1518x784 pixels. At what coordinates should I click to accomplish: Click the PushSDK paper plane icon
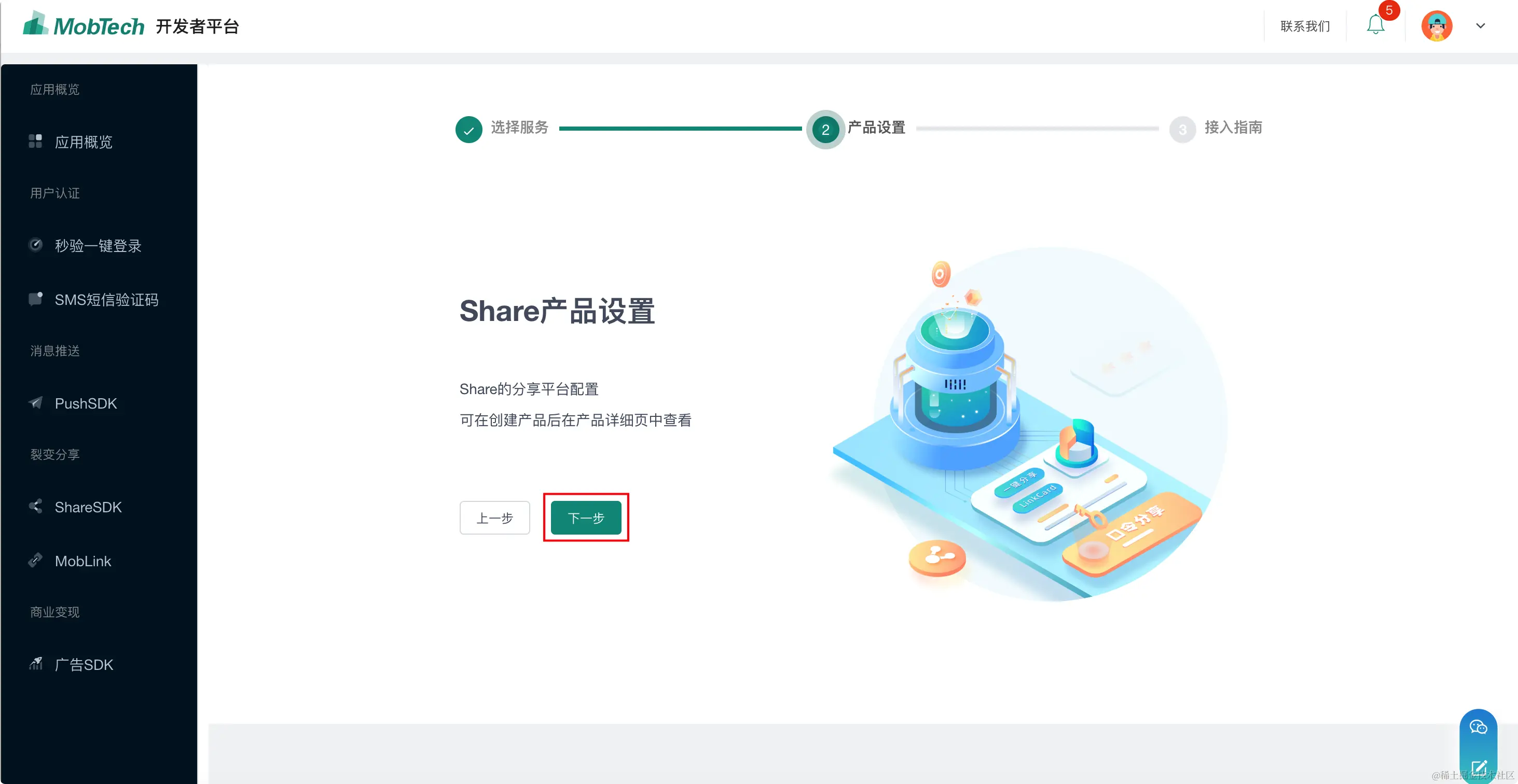[35, 403]
